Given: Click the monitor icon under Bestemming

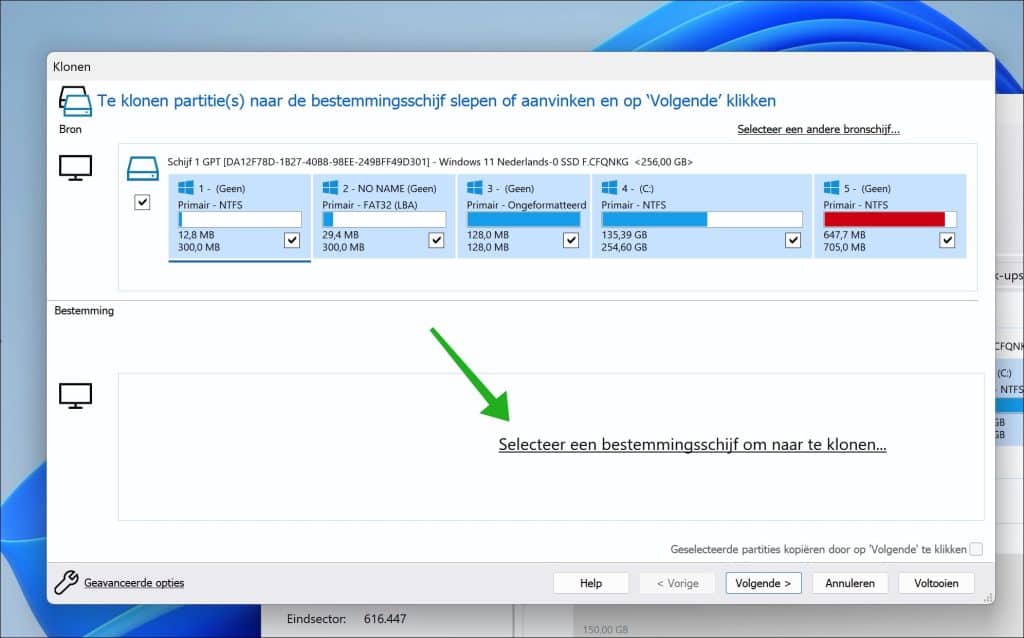Looking at the screenshot, I should 75,396.
